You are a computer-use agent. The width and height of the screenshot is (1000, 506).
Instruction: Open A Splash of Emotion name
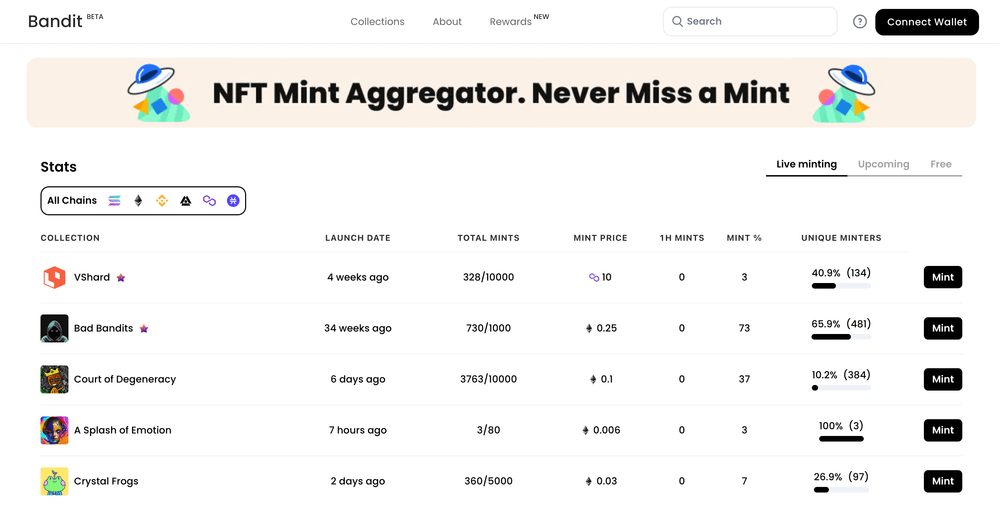122,431
